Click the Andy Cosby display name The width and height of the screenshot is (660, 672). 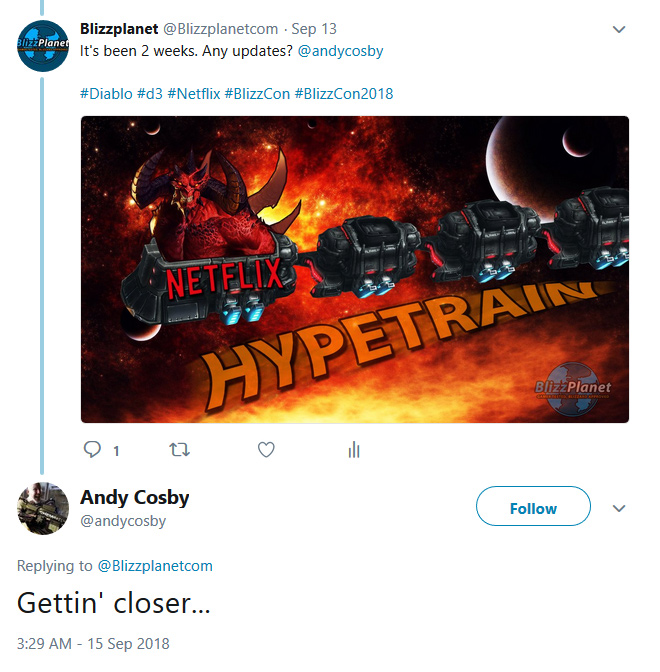[x=135, y=498]
